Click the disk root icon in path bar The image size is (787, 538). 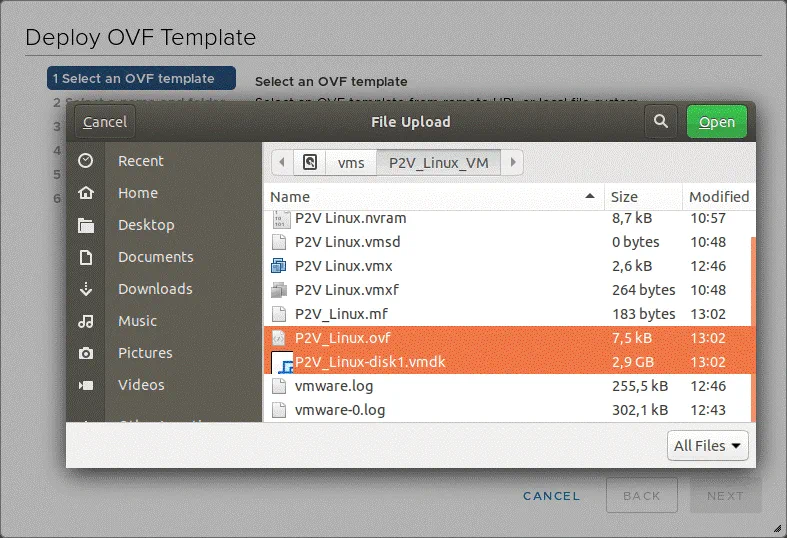click(310, 162)
